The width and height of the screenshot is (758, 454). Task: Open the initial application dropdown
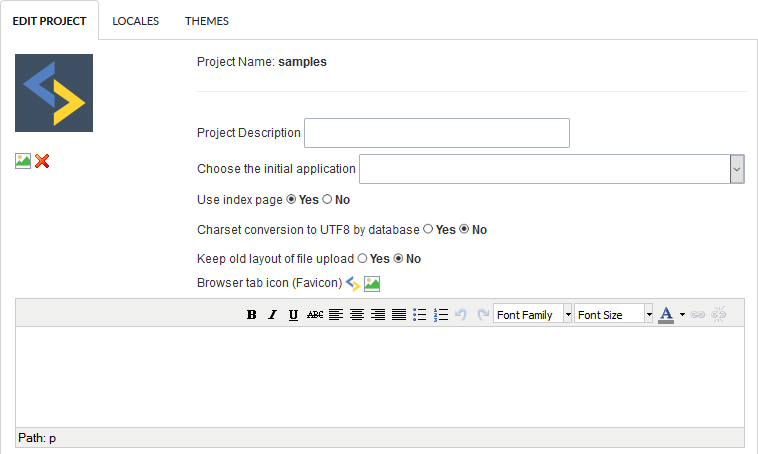pyautogui.click(x=737, y=170)
